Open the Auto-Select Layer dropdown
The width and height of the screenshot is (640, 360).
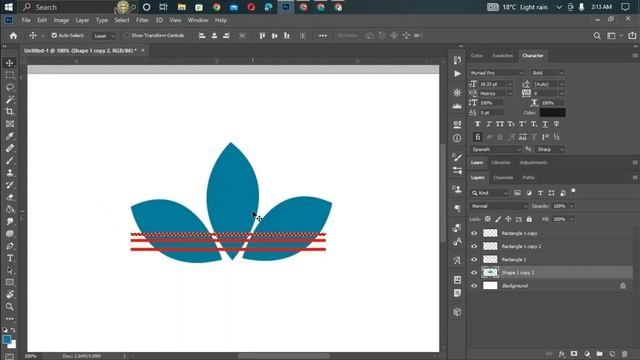click(104, 36)
